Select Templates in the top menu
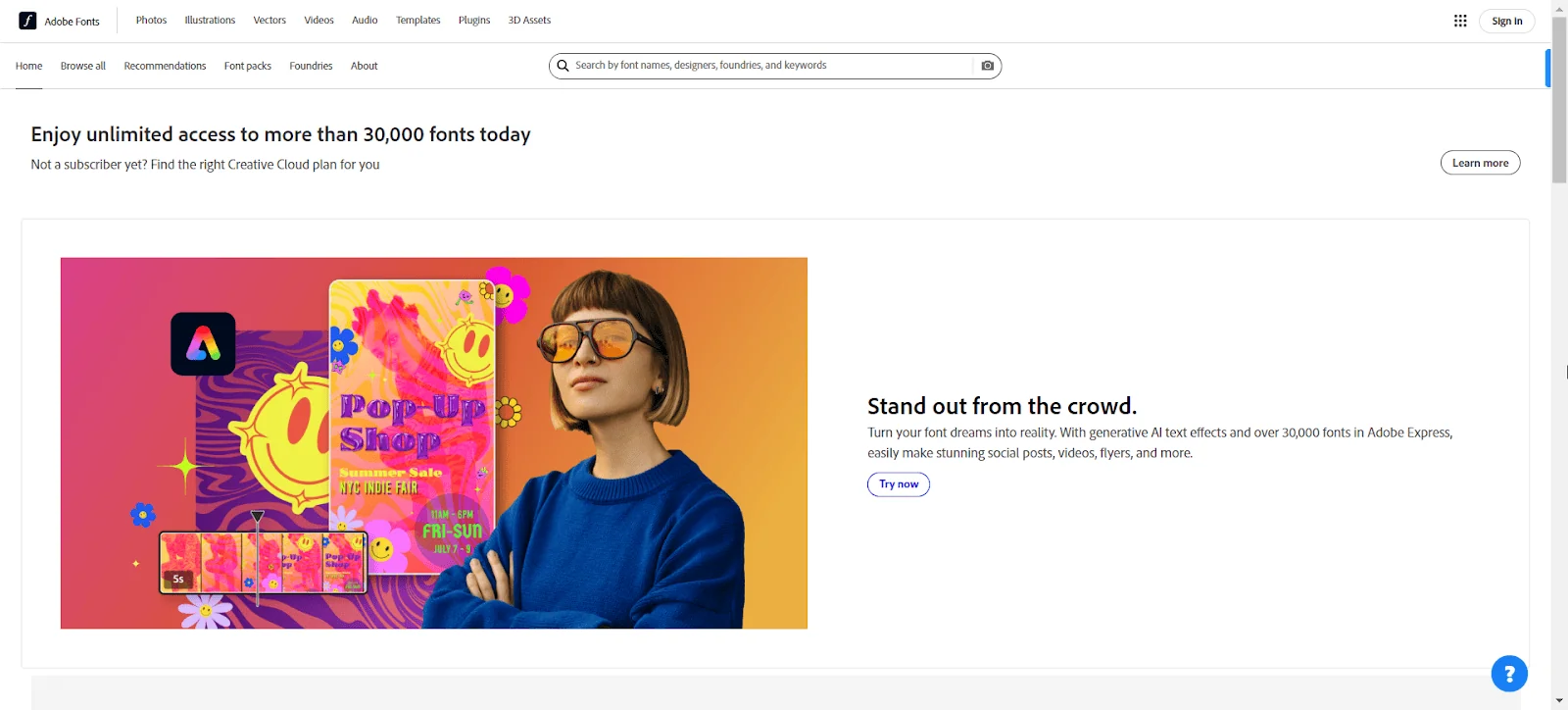 [x=417, y=21]
